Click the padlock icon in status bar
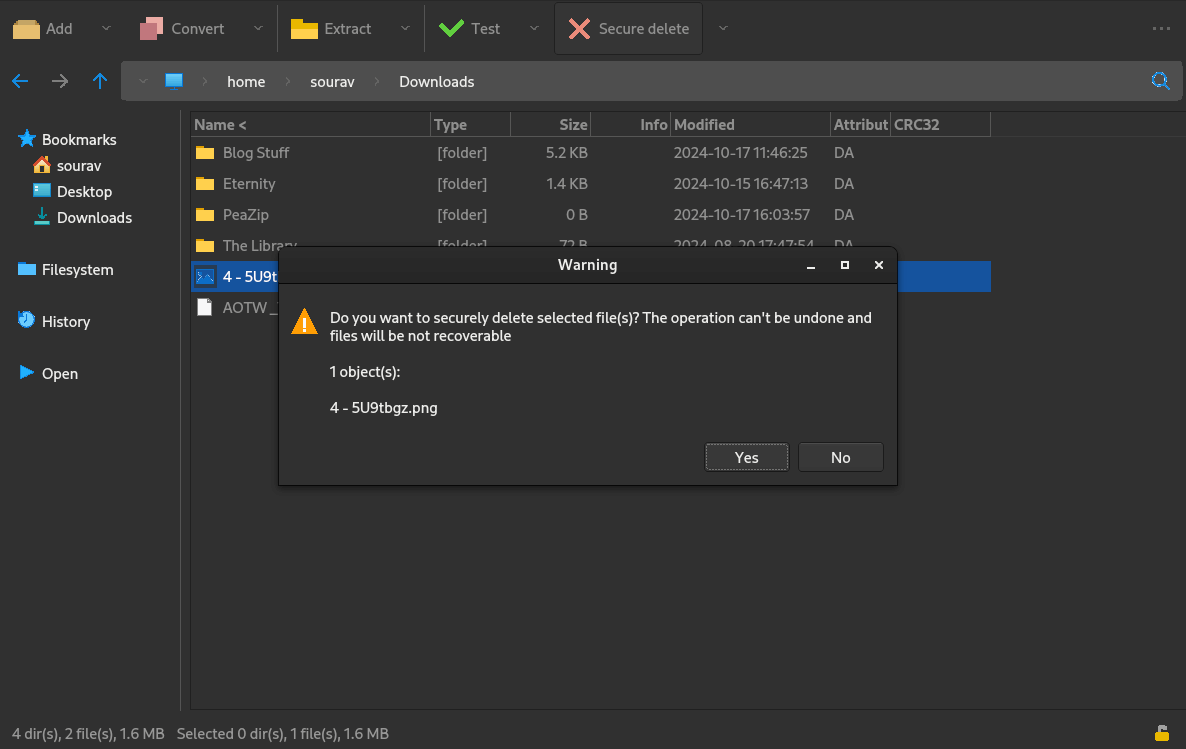1186x749 pixels. pyautogui.click(x=1162, y=733)
